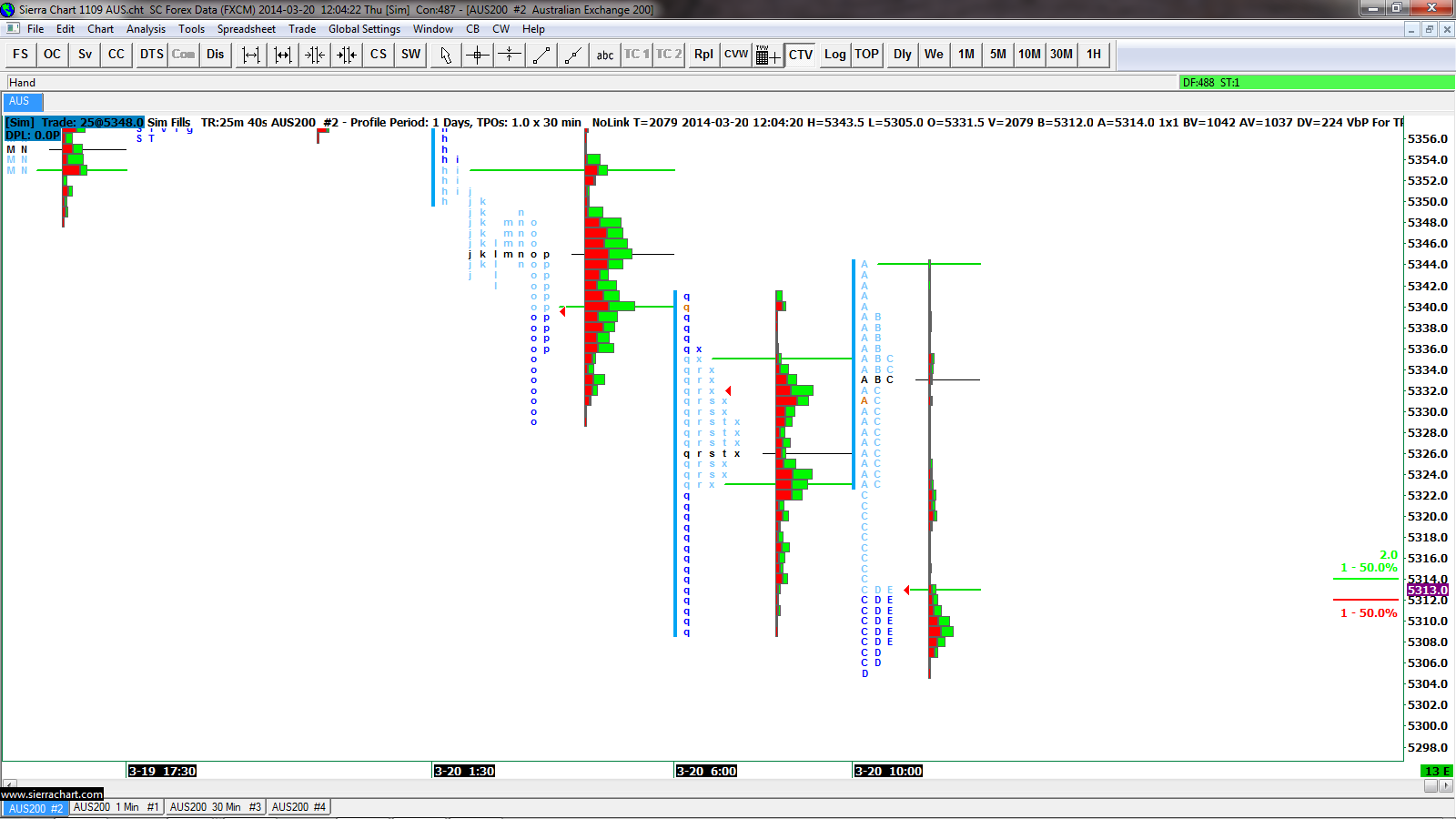Screen dimensions: 1456x819
Task: Open the Spreadsheet menu
Action: (247, 29)
